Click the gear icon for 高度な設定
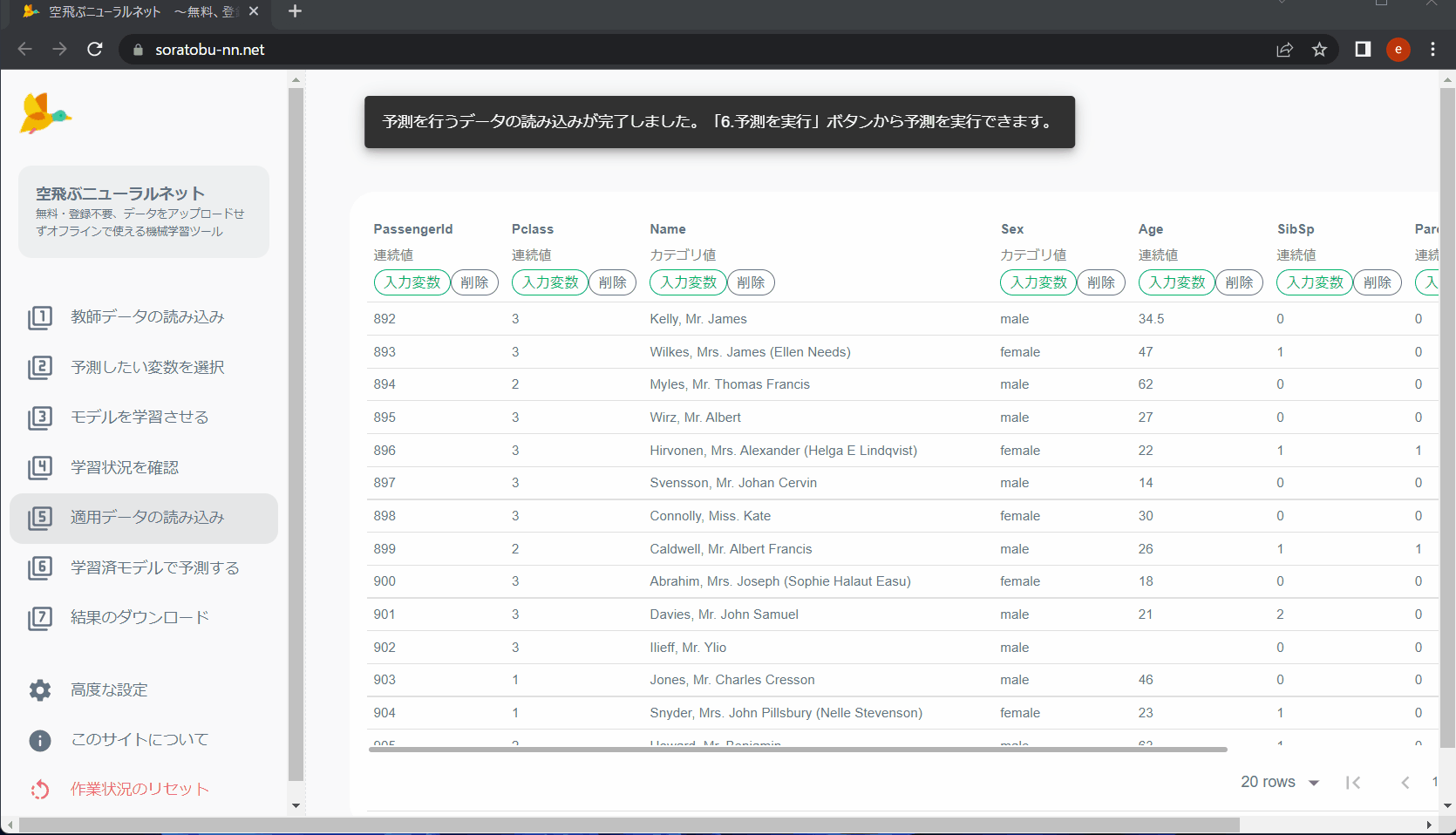Viewport: 1456px width, 835px height. tap(40, 690)
